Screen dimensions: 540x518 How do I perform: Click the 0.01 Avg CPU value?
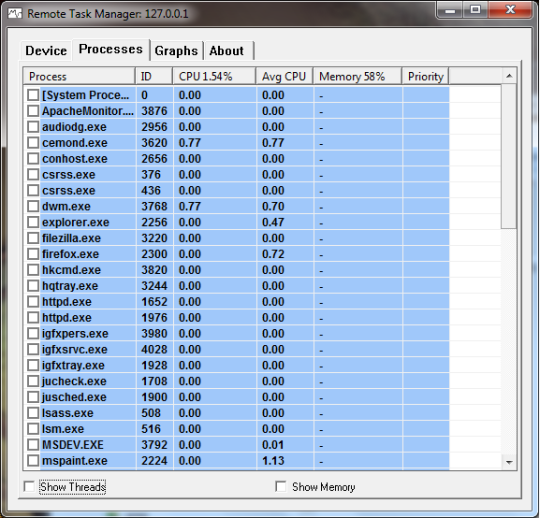(273, 445)
